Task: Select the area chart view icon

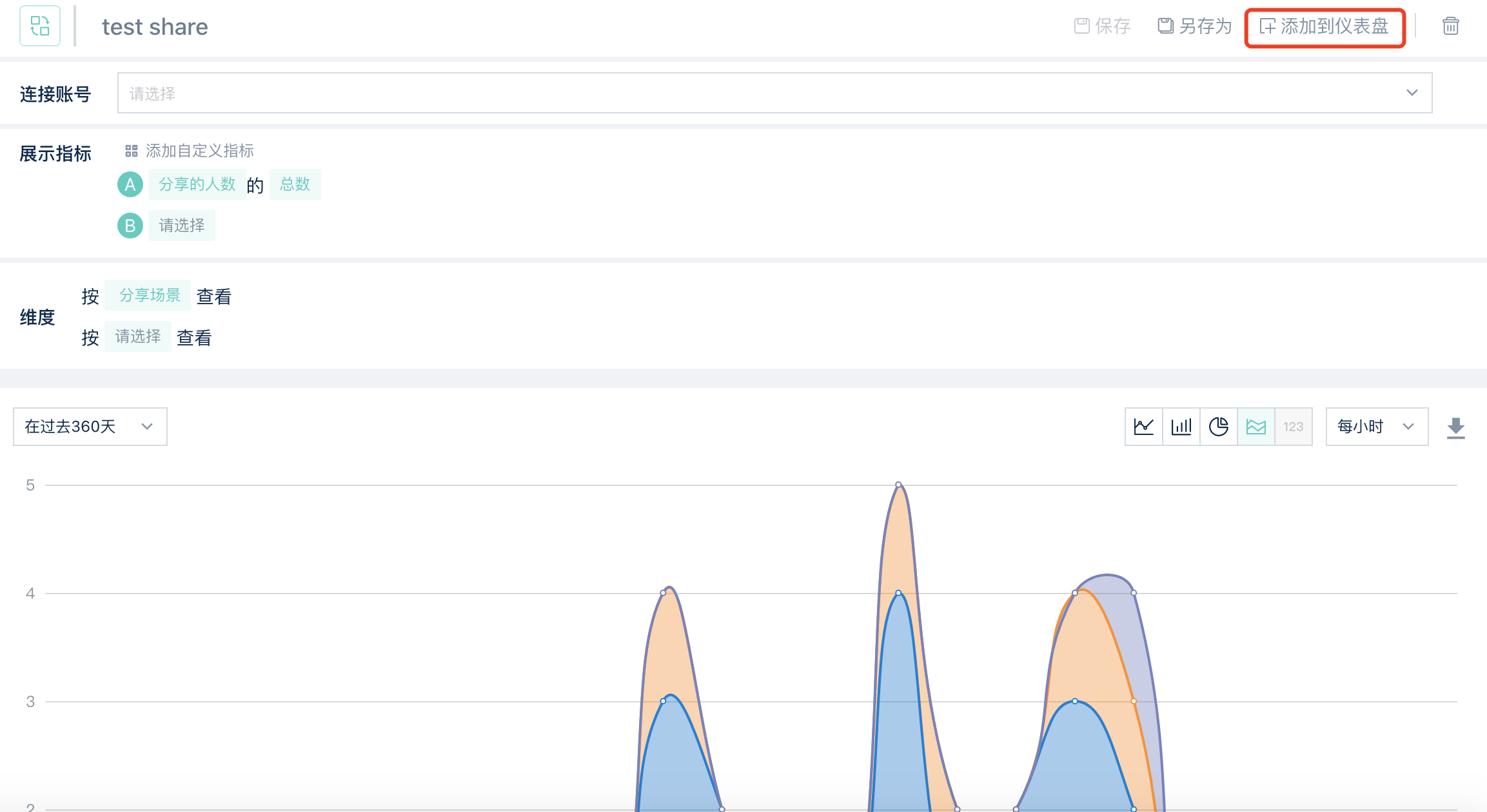Action: (1256, 427)
